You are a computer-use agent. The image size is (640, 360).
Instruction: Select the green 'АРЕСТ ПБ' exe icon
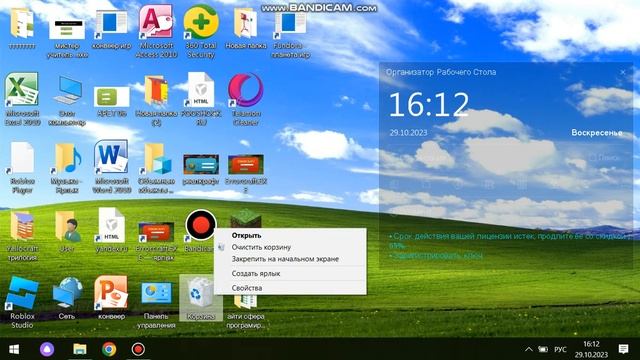(111, 101)
